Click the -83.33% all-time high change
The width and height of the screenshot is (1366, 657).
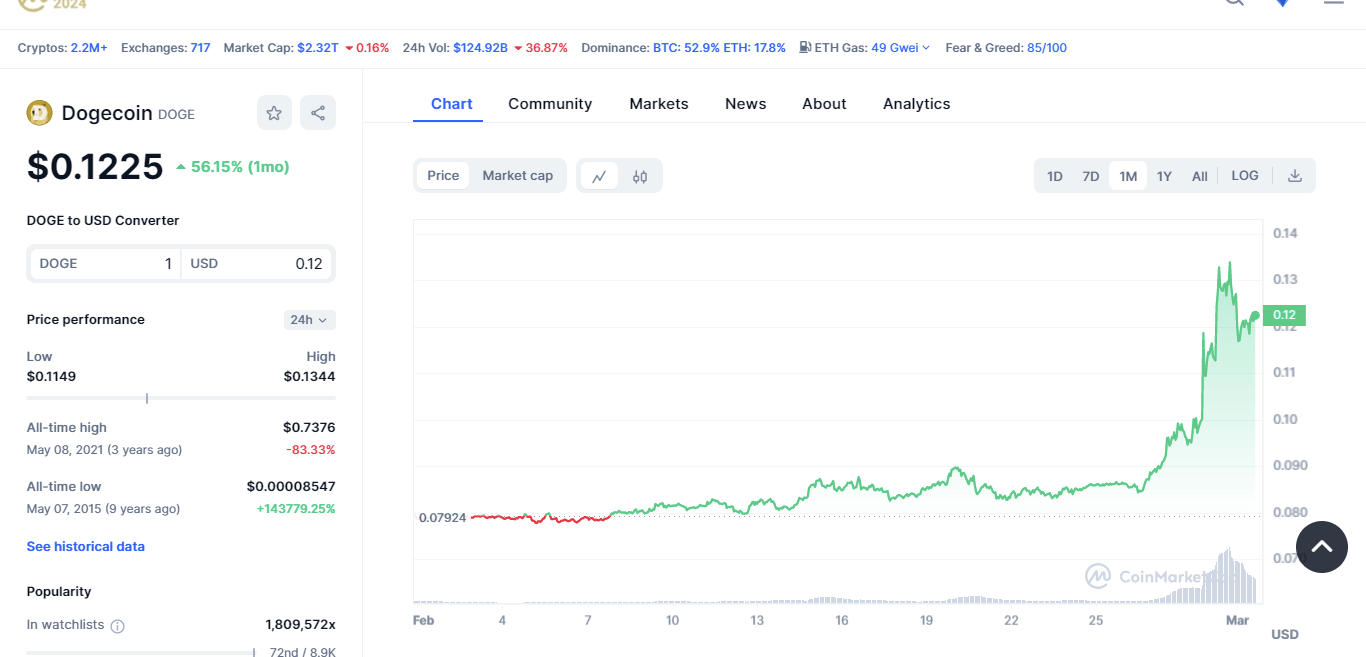click(311, 450)
